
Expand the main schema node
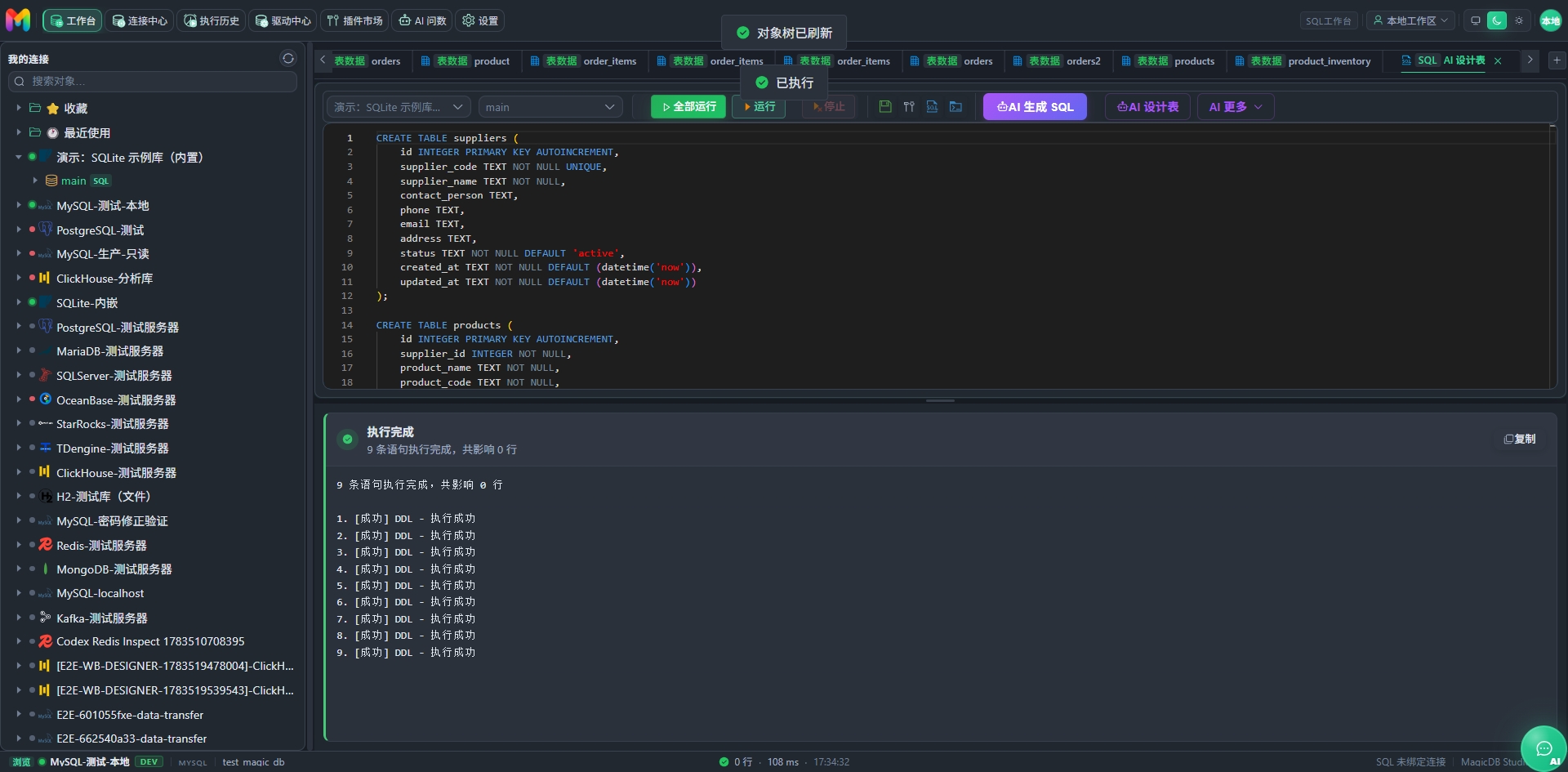pyautogui.click(x=35, y=181)
